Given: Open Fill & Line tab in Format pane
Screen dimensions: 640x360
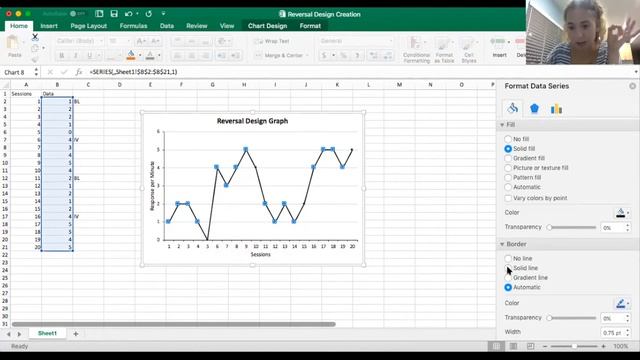Looking at the screenshot, I should coord(513,108).
